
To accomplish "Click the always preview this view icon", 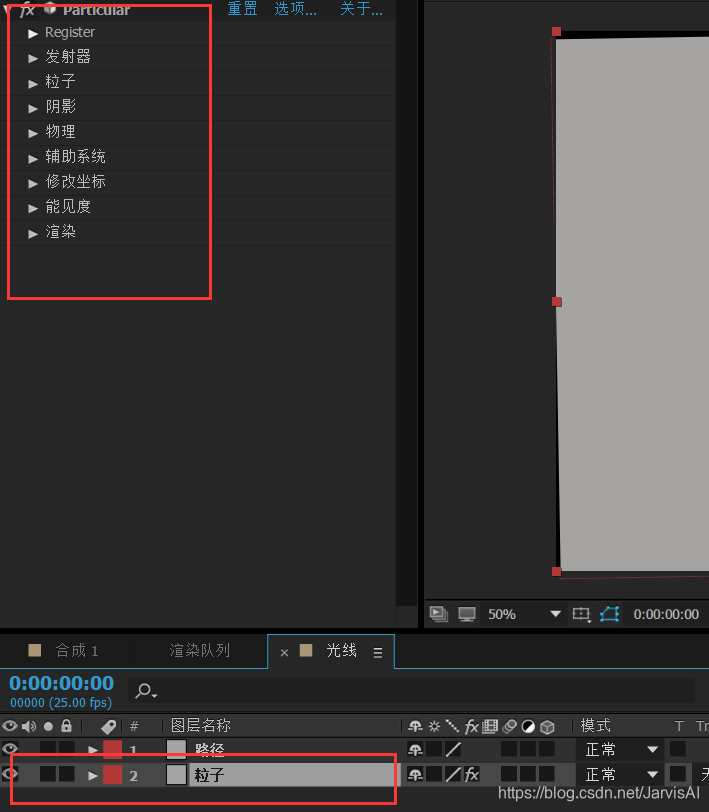I will pos(439,614).
